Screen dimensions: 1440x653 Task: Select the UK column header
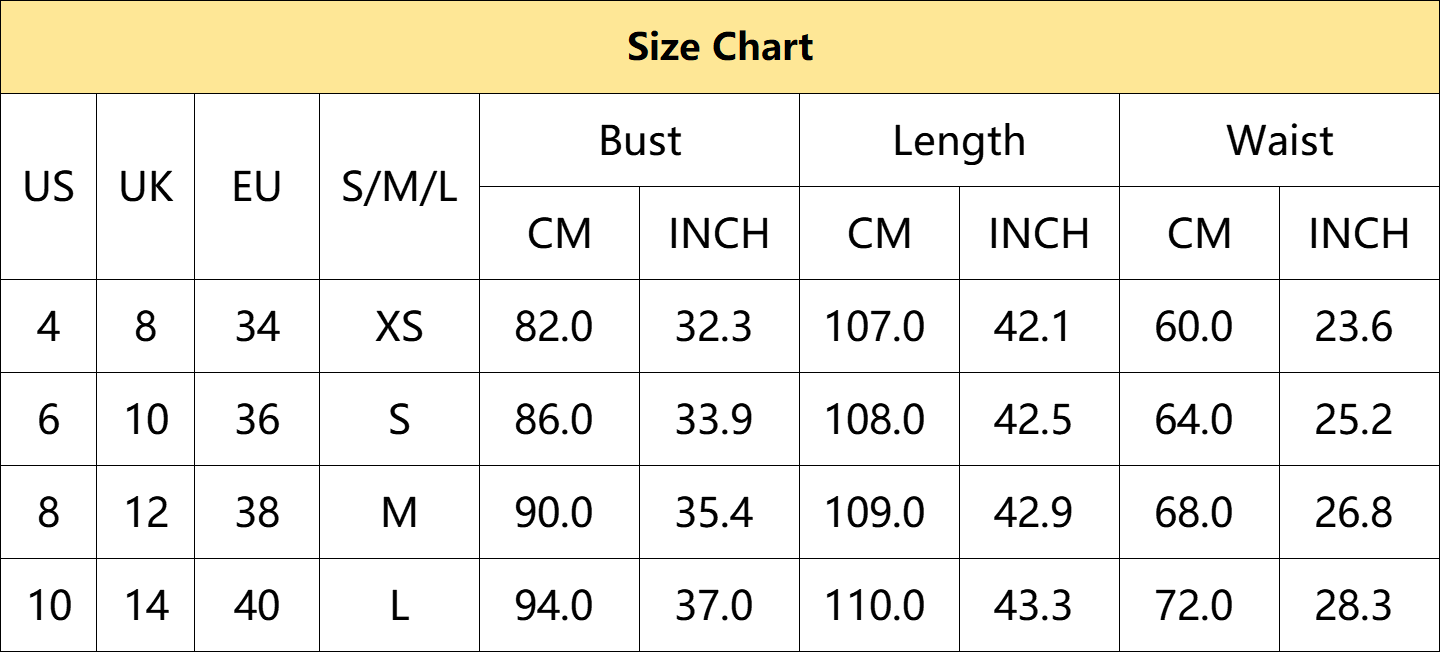(146, 187)
